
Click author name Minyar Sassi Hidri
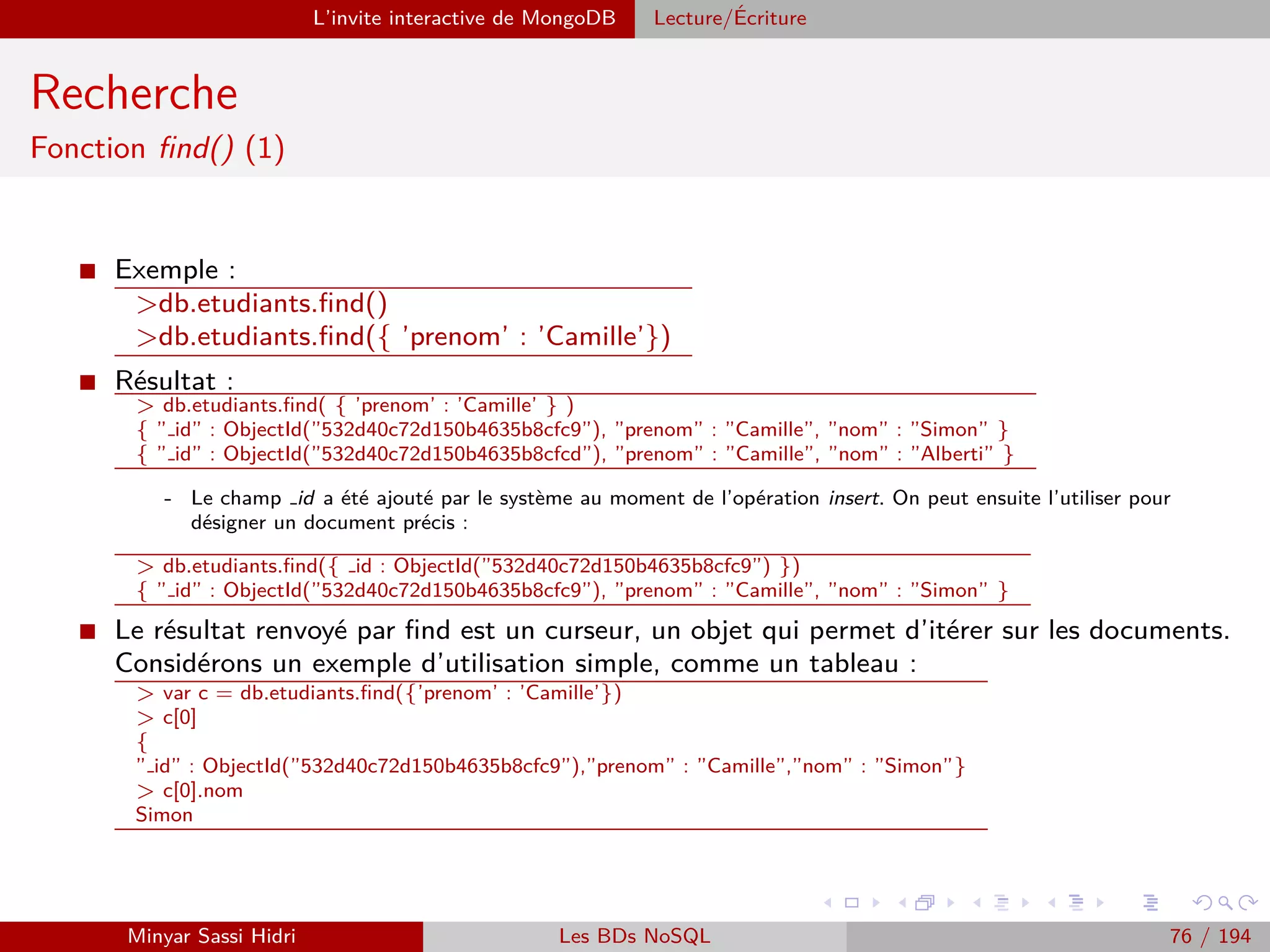coord(211,936)
